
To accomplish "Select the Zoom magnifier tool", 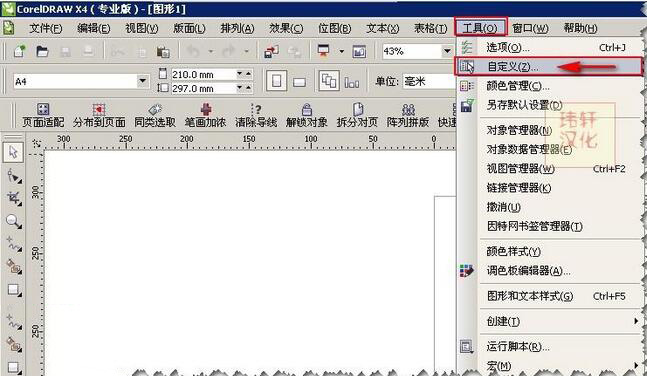I will [x=14, y=222].
